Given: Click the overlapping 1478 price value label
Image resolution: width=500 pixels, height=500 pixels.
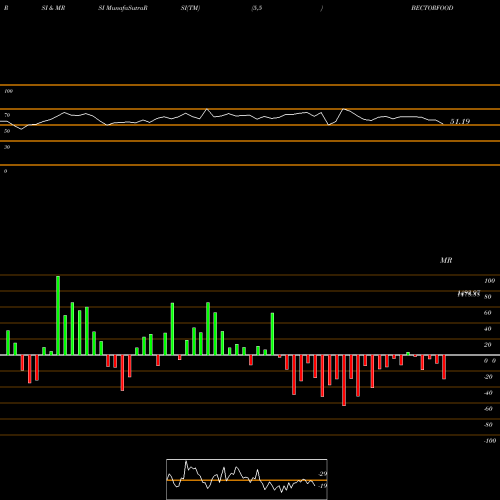Looking at the screenshot, I should (x=469, y=294).
